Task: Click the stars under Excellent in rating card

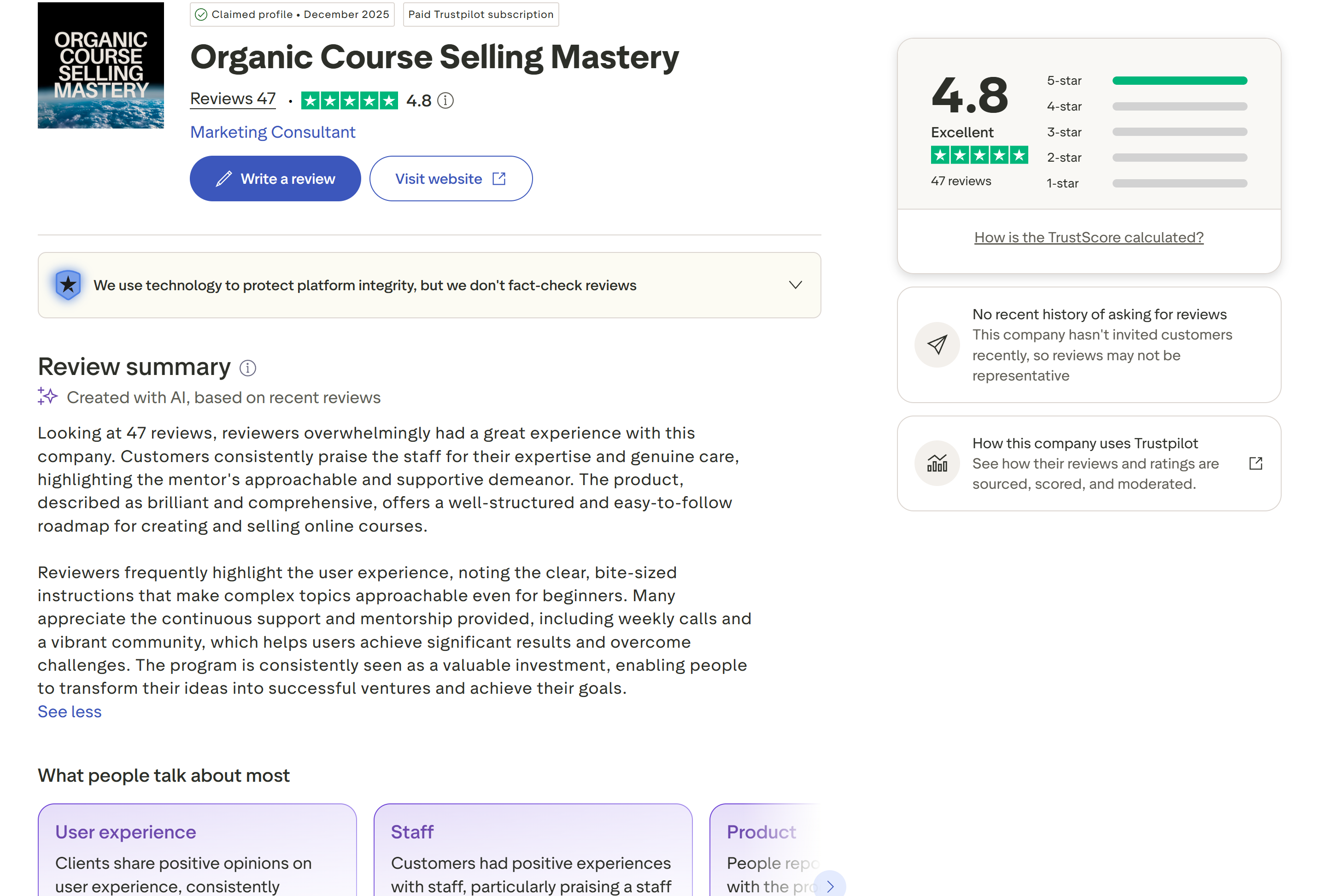Action: click(979, 155)
